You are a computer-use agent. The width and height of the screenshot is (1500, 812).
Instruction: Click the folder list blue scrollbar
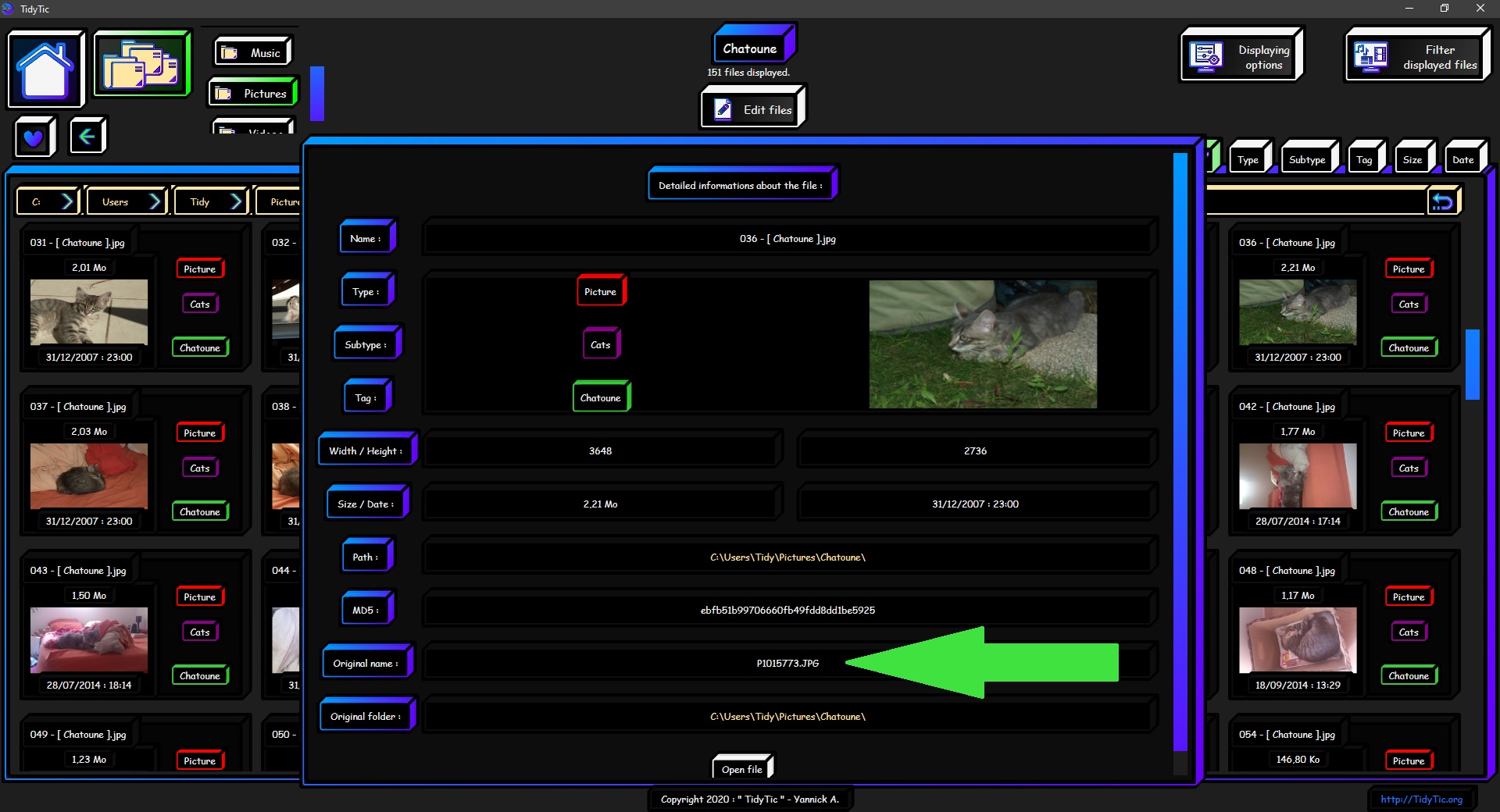click(317, 93)
